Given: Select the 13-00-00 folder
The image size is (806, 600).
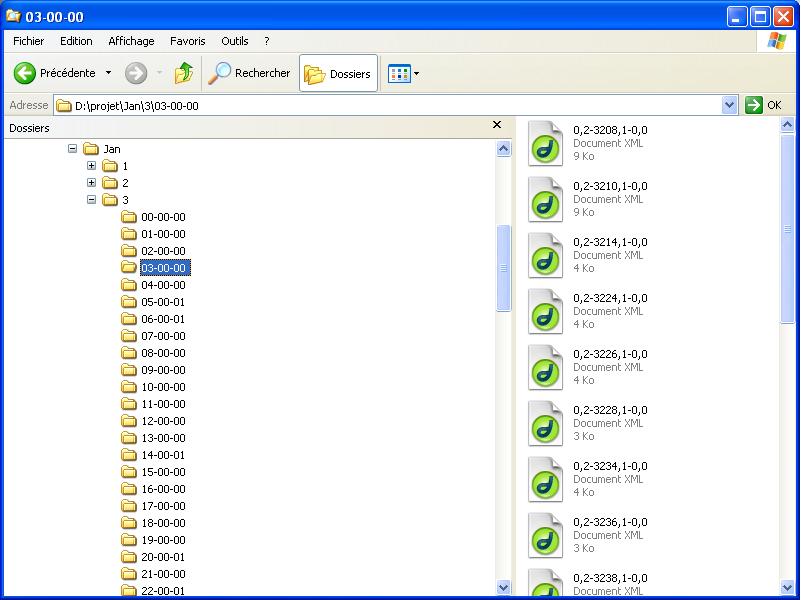Looking at the screenshot, I should tap(154, 438).
